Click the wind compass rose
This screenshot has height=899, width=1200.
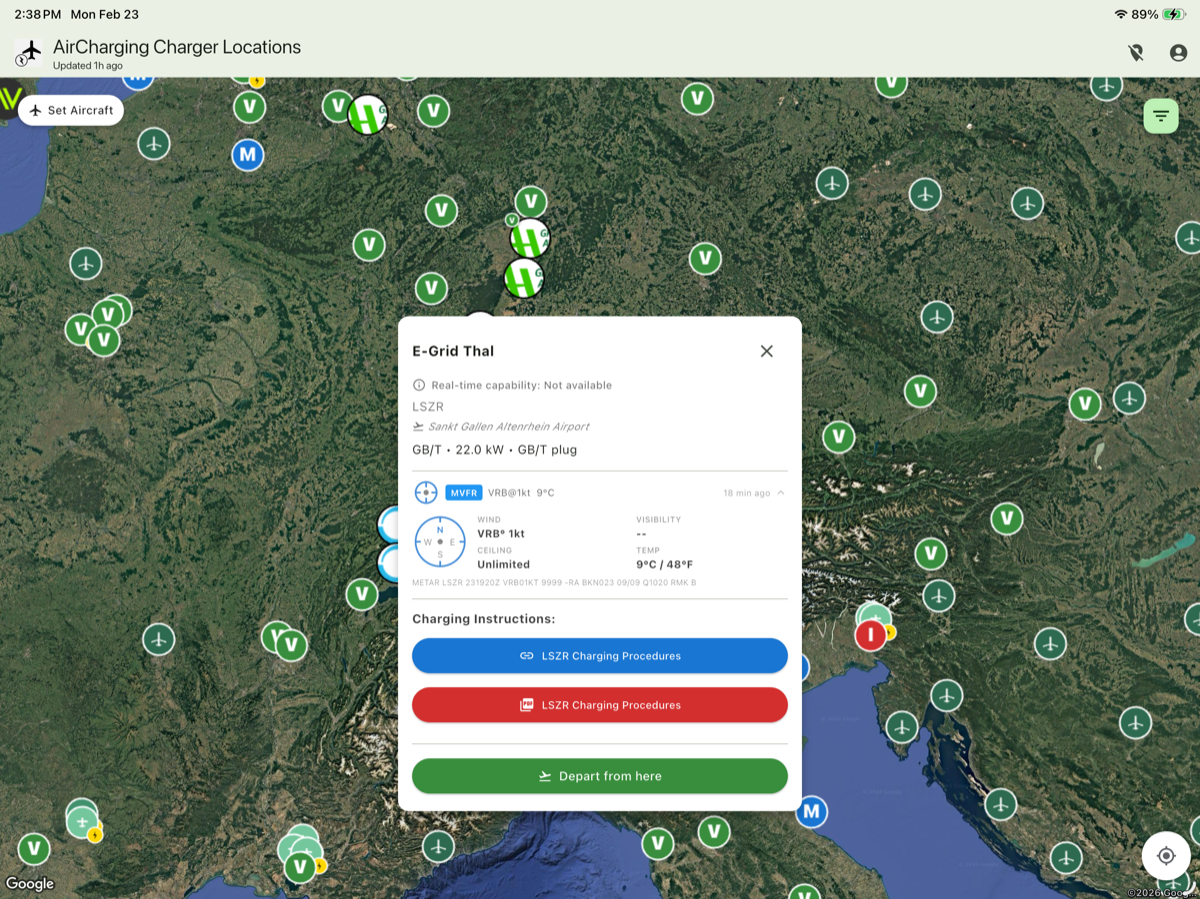tap(439, 542)
